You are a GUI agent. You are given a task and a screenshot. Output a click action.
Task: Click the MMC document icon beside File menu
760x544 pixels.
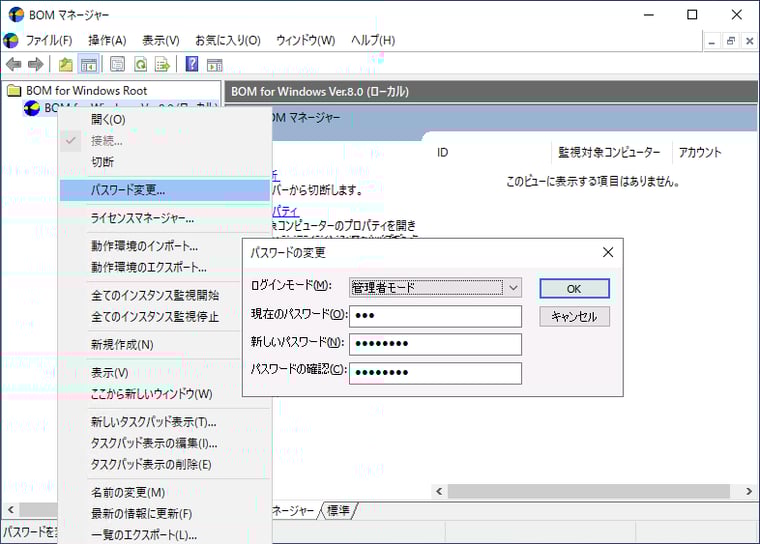[x=11, y=40]
